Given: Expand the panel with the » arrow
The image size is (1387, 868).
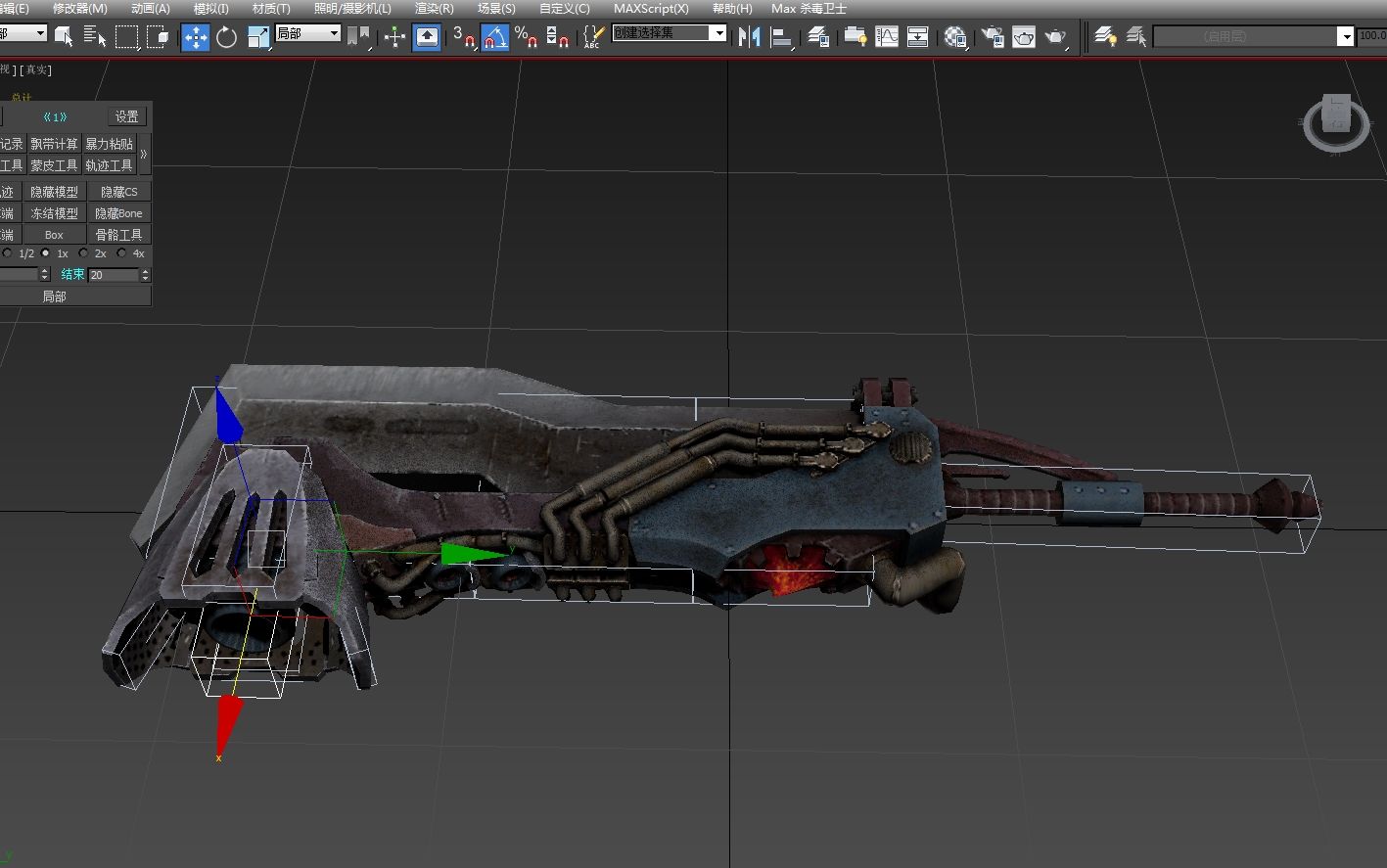Looking at the screenshot, I should (x=144, y=155).
